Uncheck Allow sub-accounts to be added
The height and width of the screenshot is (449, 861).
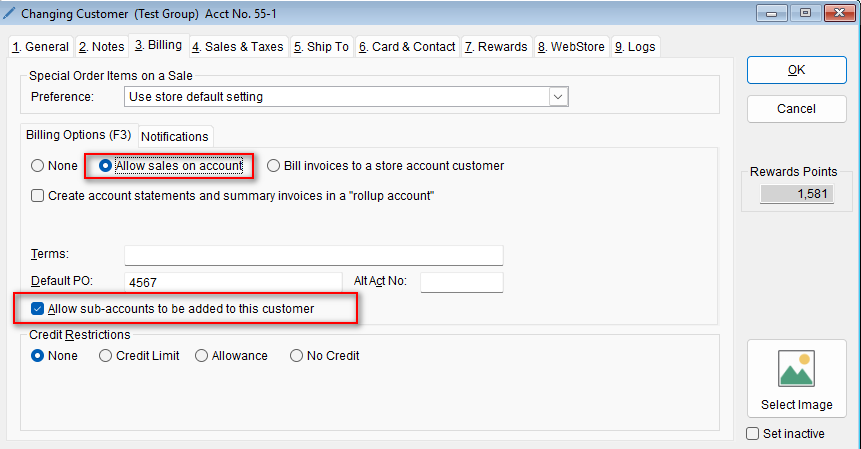38,309
